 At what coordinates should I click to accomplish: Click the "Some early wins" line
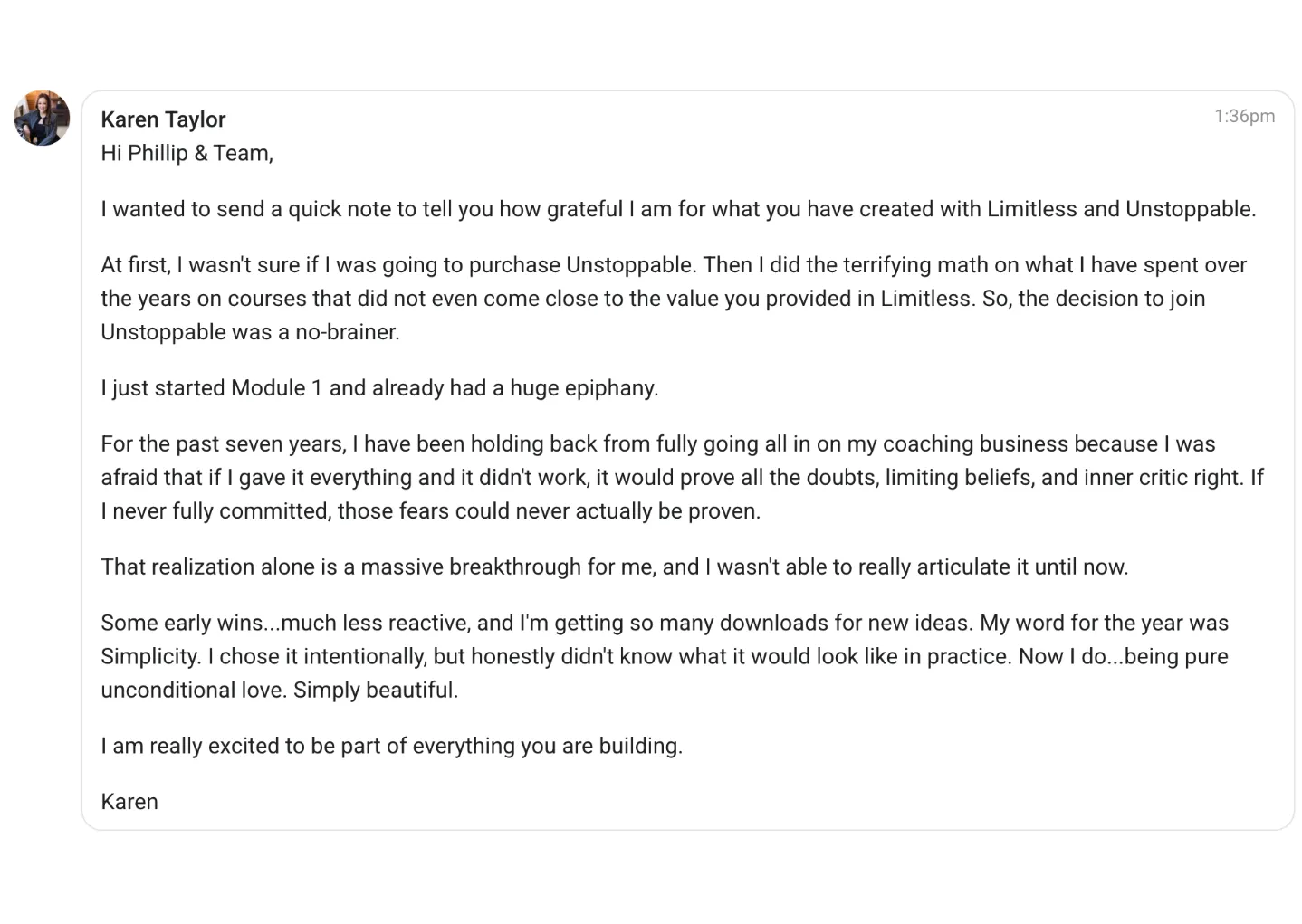190,624
